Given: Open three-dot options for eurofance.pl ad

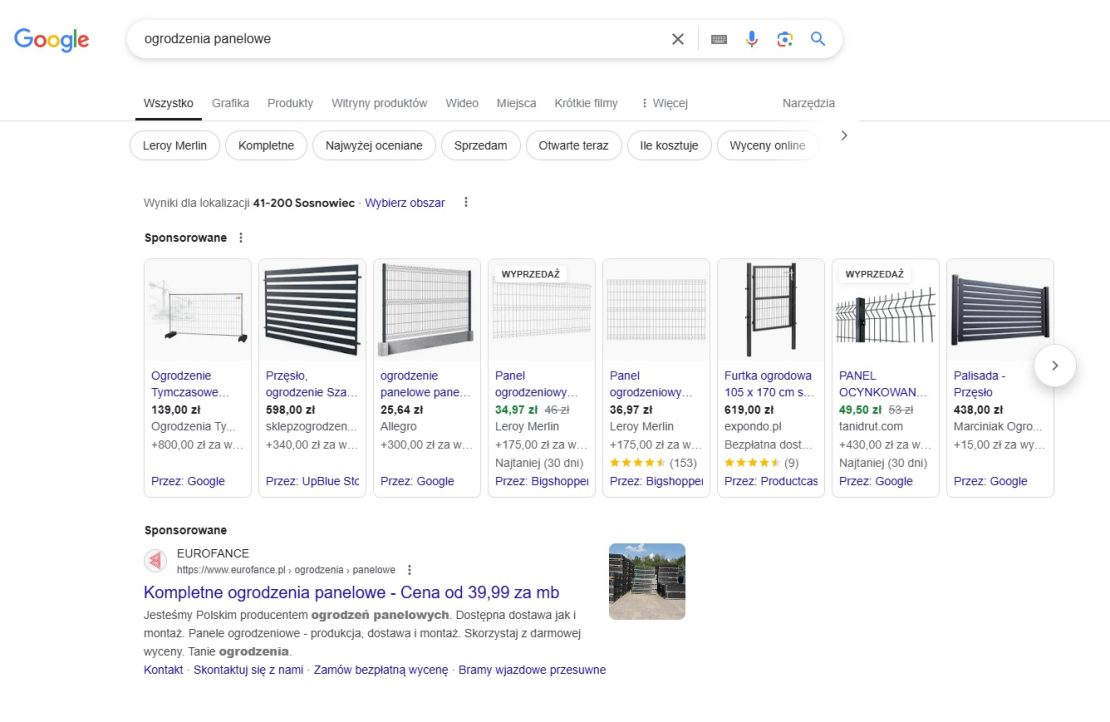Looking at the screenshot, I should [409, 570].
